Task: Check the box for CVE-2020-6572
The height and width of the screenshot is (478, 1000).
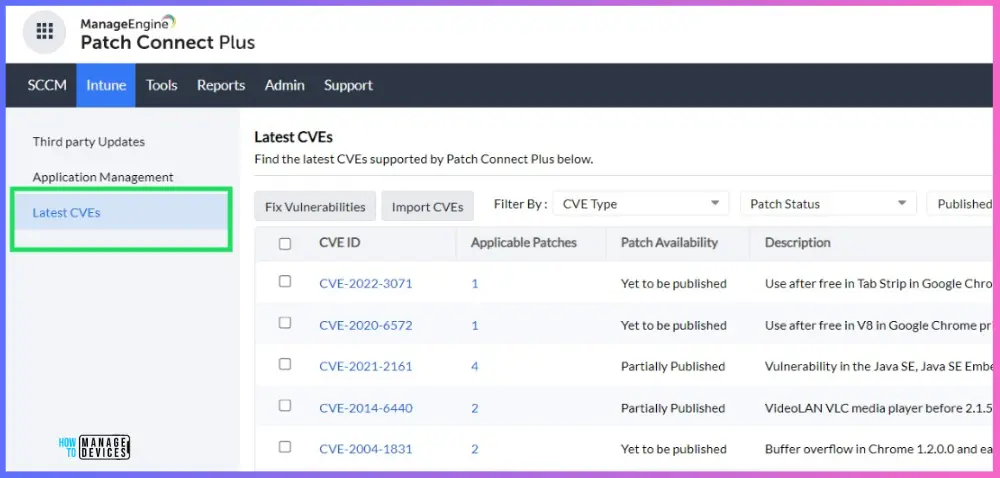Action: (285, 323)
